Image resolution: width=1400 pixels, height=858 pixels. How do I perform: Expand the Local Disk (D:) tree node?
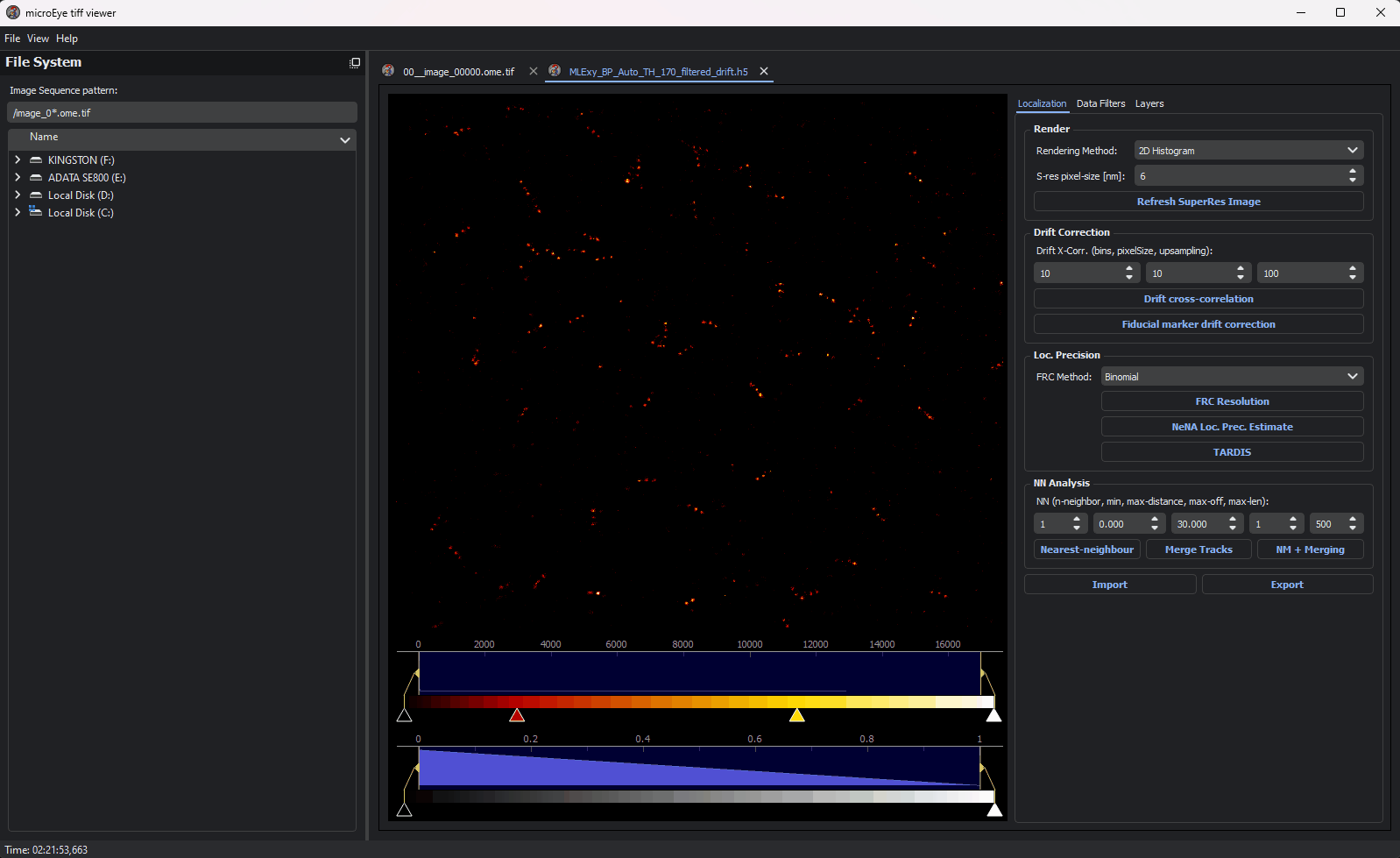point(18,195)
